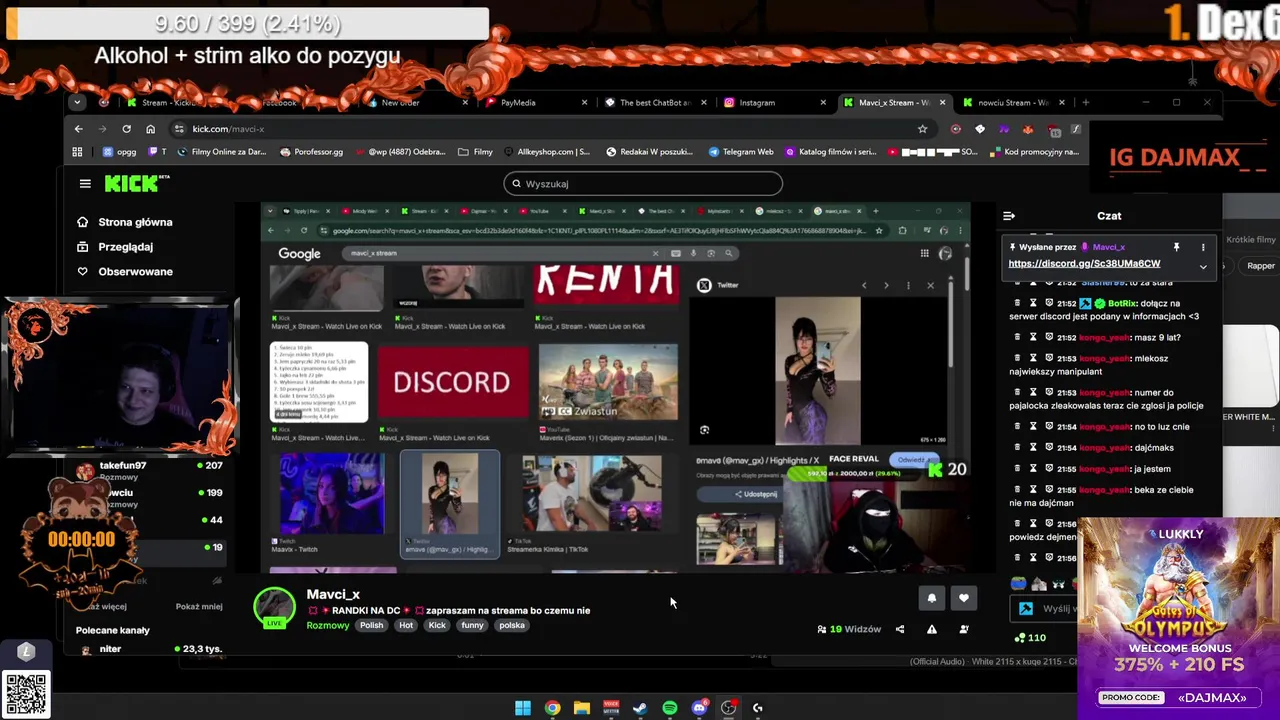1280x720 pixels.
Task: Click Pokaż mniej in sidebar
Action: click(199, 606)
